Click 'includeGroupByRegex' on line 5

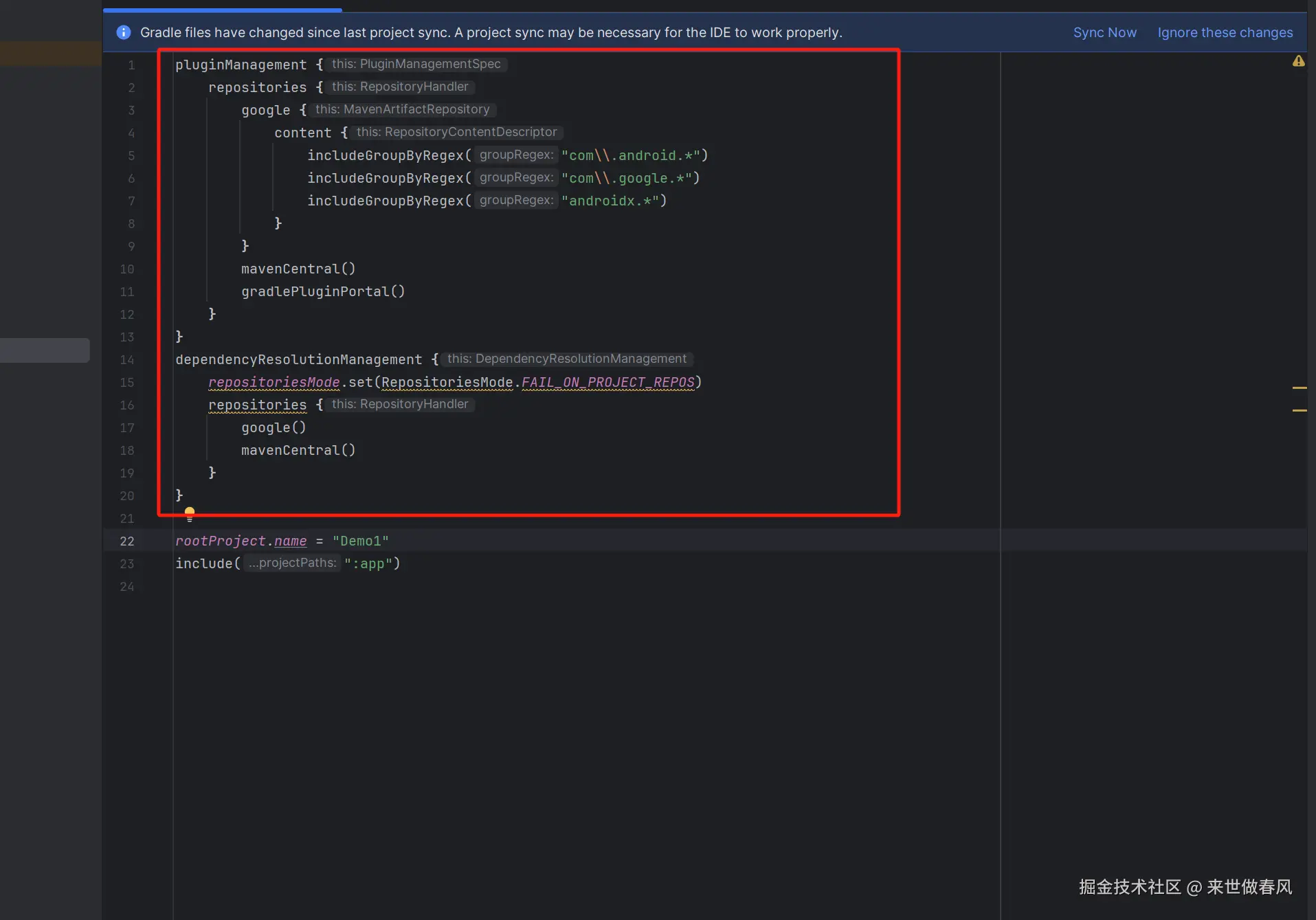click(386, 155)
